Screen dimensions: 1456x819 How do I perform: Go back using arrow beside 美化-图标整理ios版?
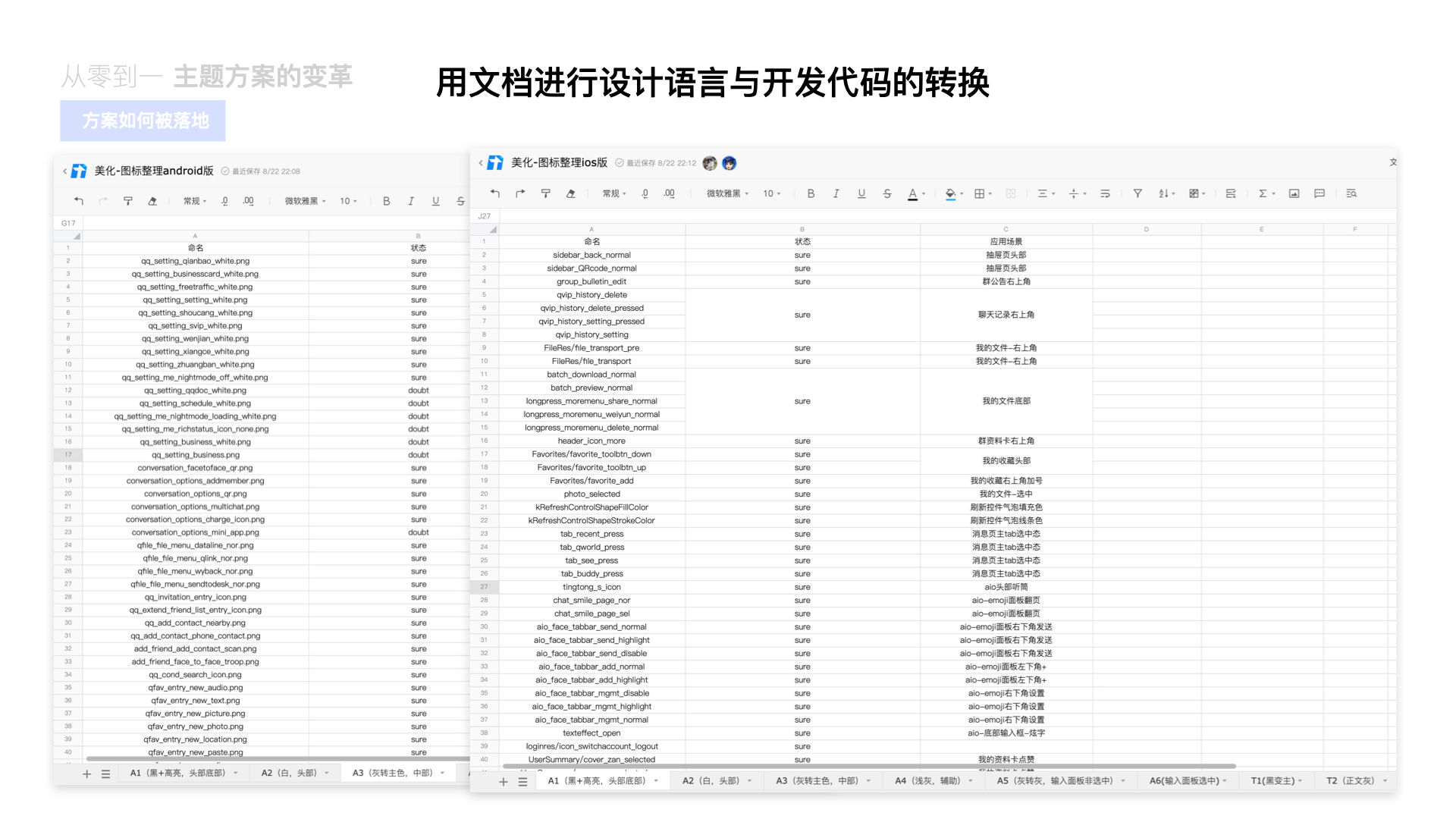coord(481,163)
